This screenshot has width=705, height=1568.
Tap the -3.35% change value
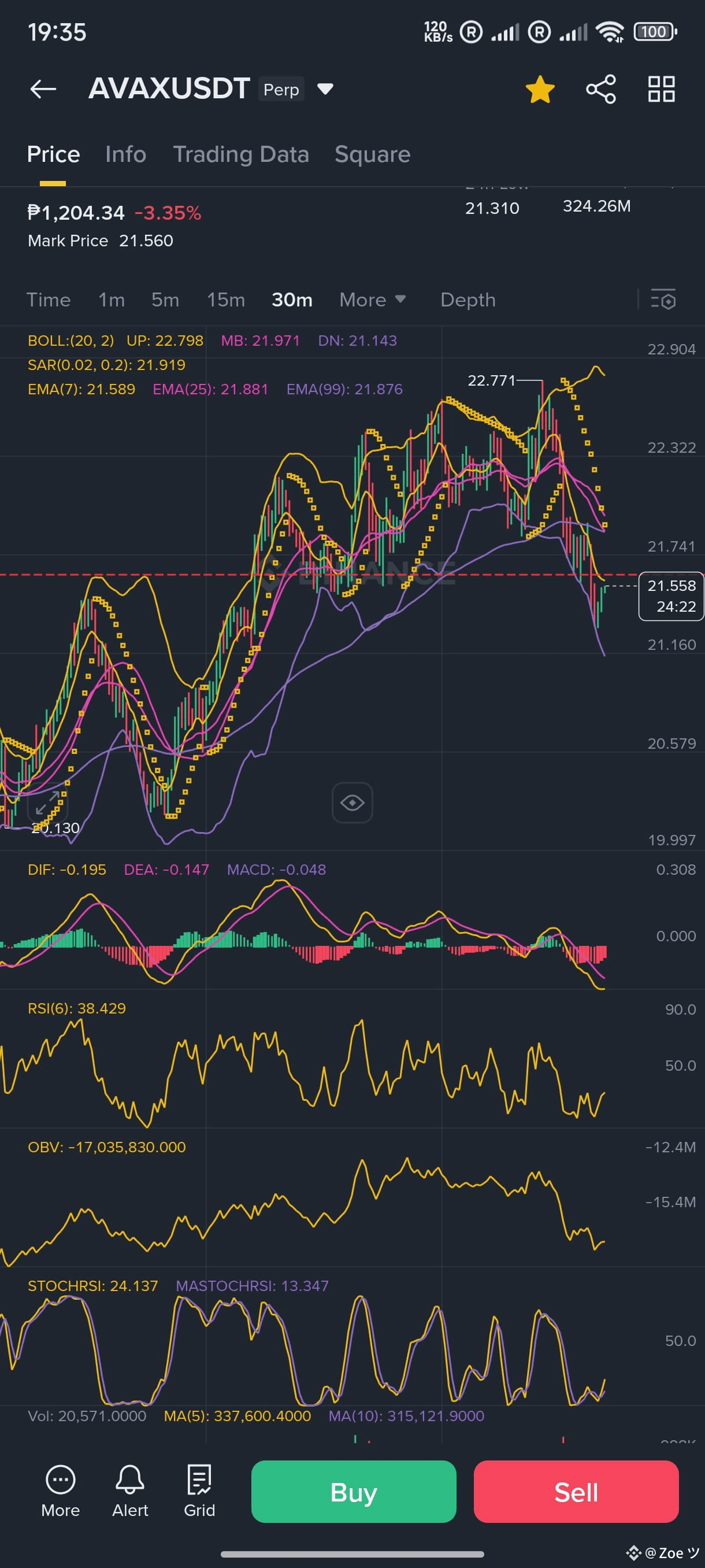point(168,212)
